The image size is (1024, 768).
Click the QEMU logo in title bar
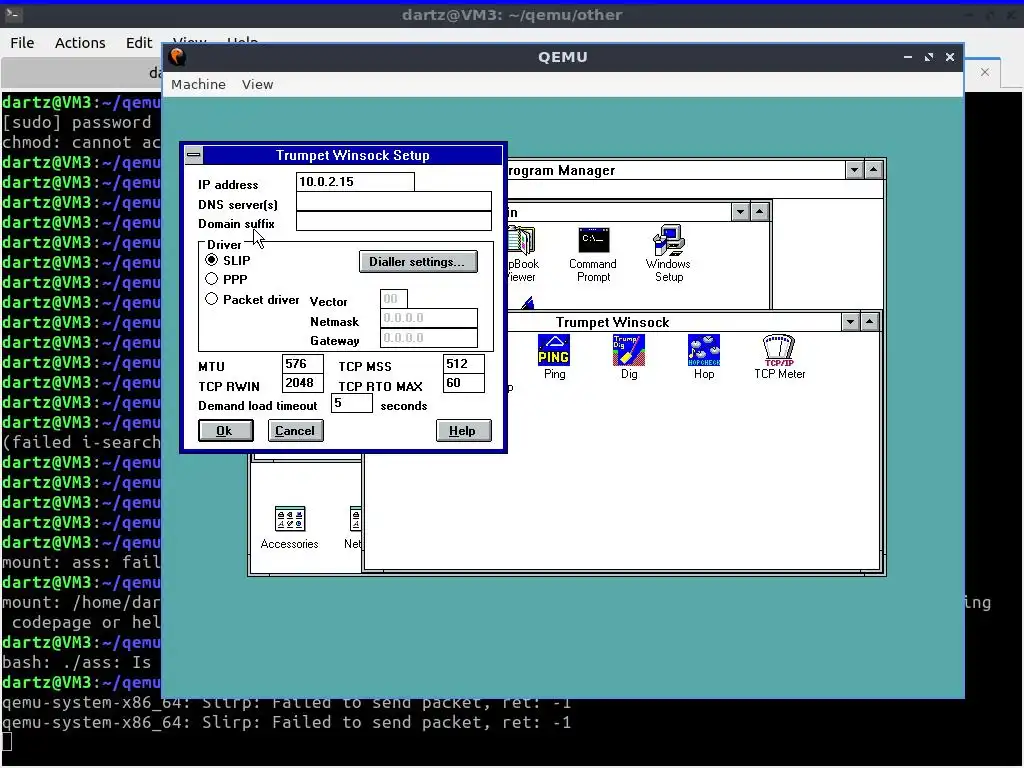(177, 57)
